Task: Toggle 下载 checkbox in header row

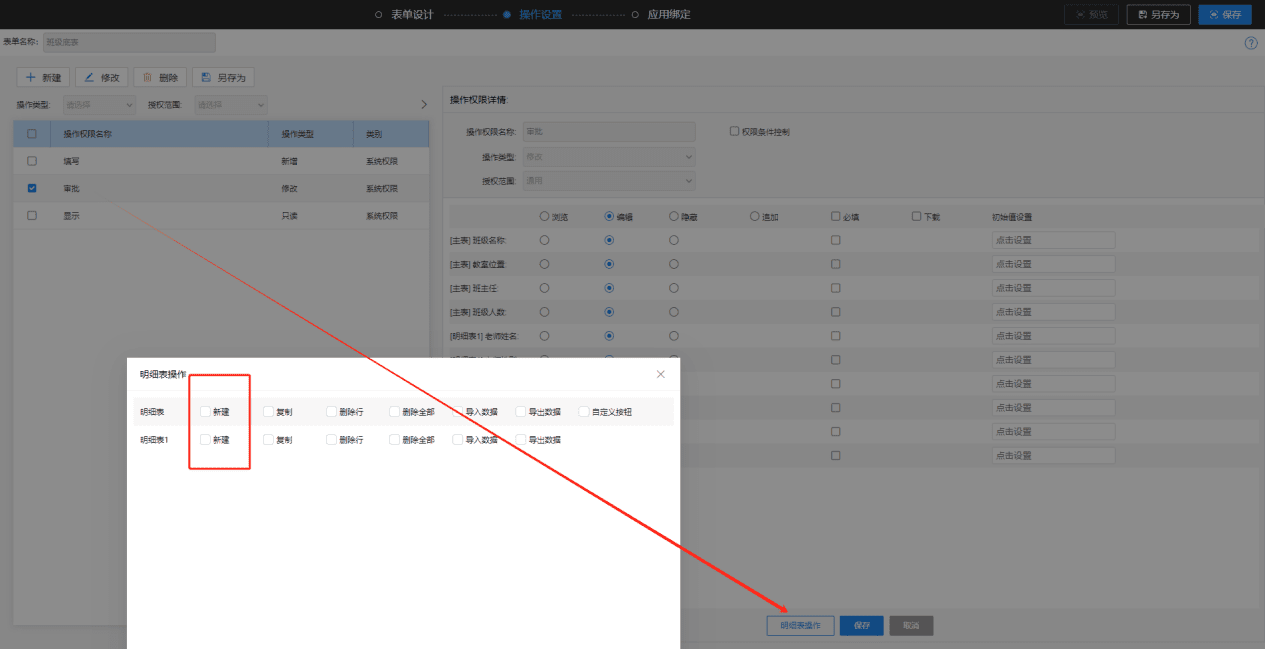Action: pyautogui.click(x=916, y=216)
